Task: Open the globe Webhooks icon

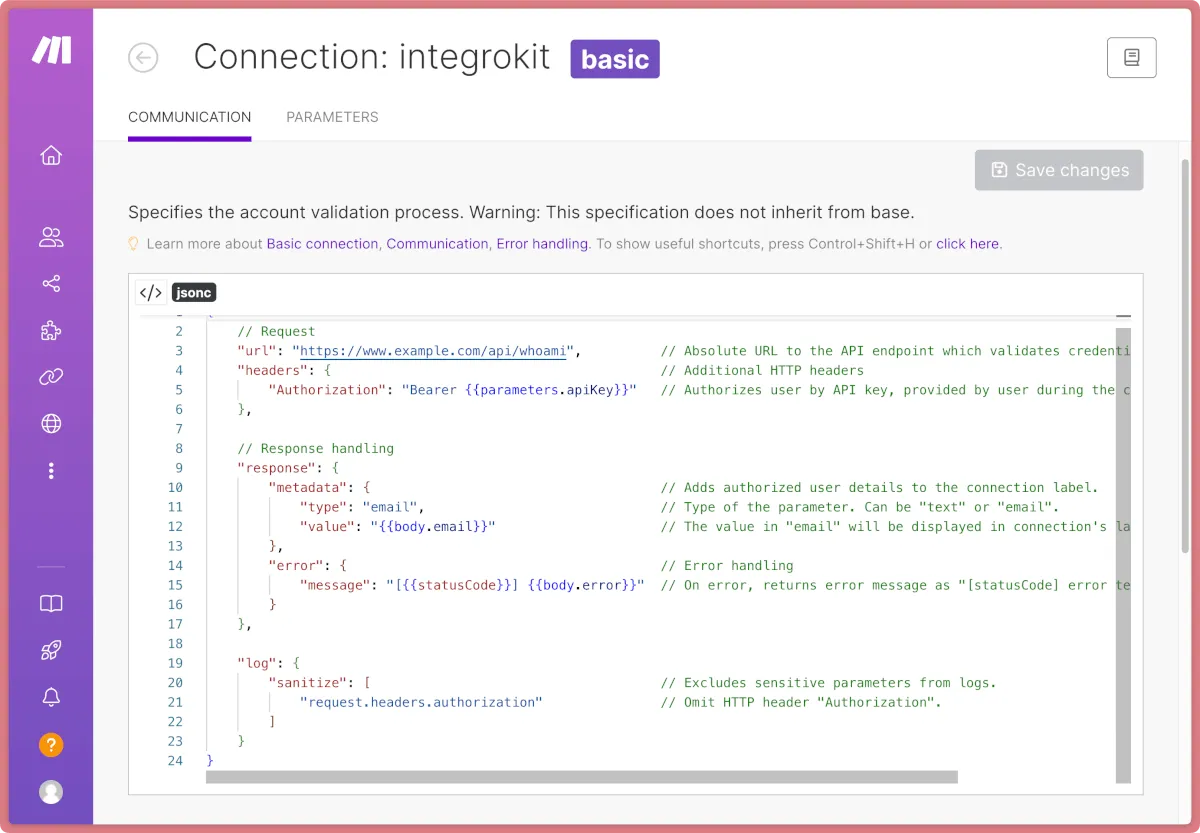Action: (x=51, y=424)
